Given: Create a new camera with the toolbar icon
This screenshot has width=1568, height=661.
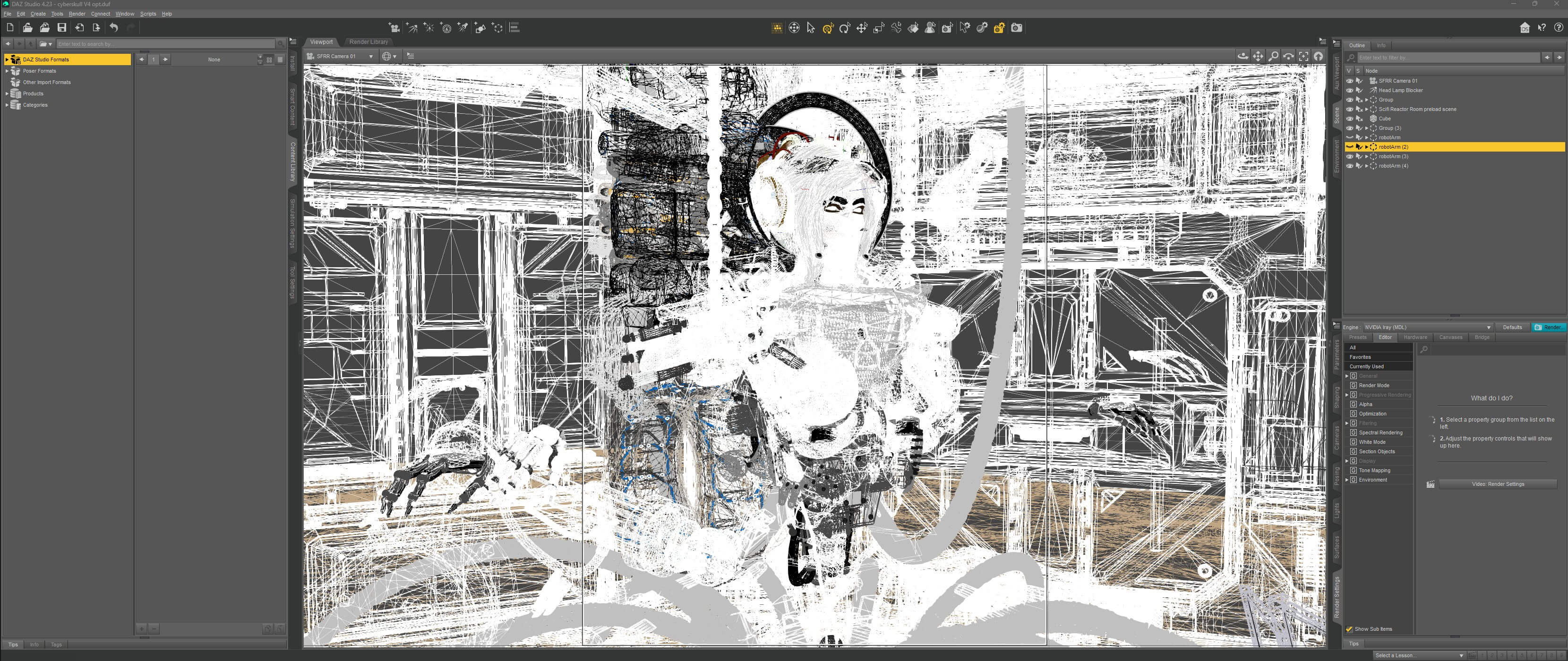Looking at the screenshot, I should [x=394, y=27].
